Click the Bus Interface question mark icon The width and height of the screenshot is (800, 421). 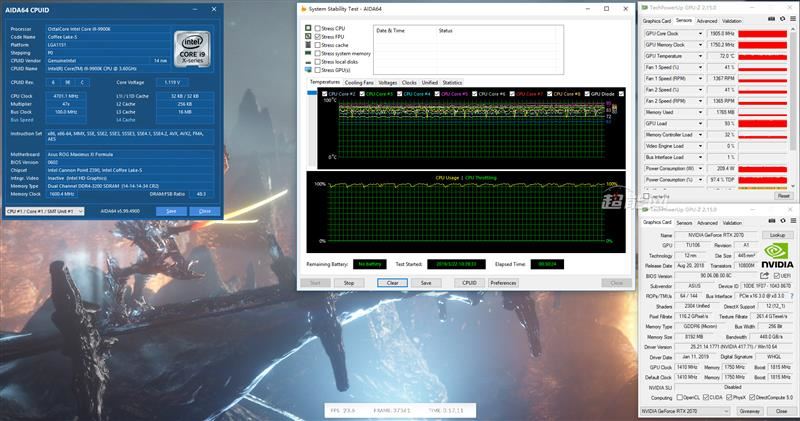click(x=792, y=296)
